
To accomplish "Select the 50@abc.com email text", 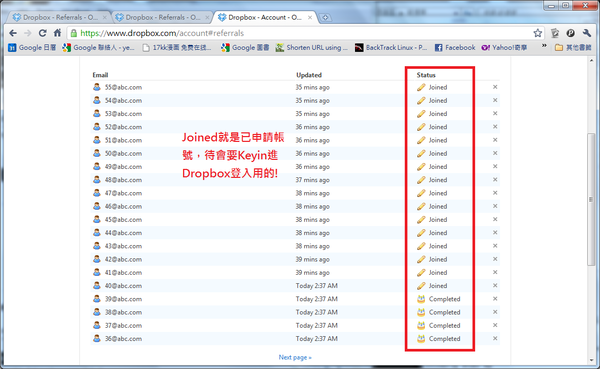I will click(123, 153).
